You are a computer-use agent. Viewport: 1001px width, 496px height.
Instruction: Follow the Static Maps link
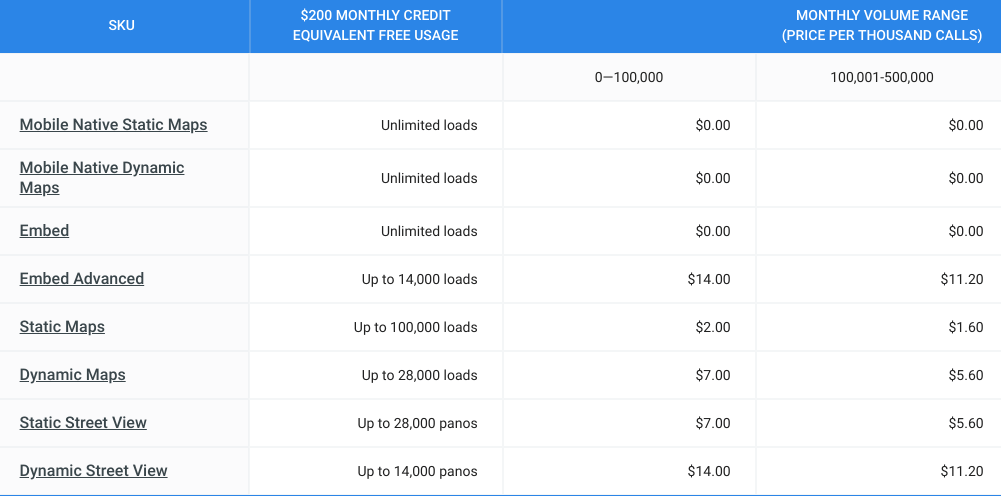point(62,327)
